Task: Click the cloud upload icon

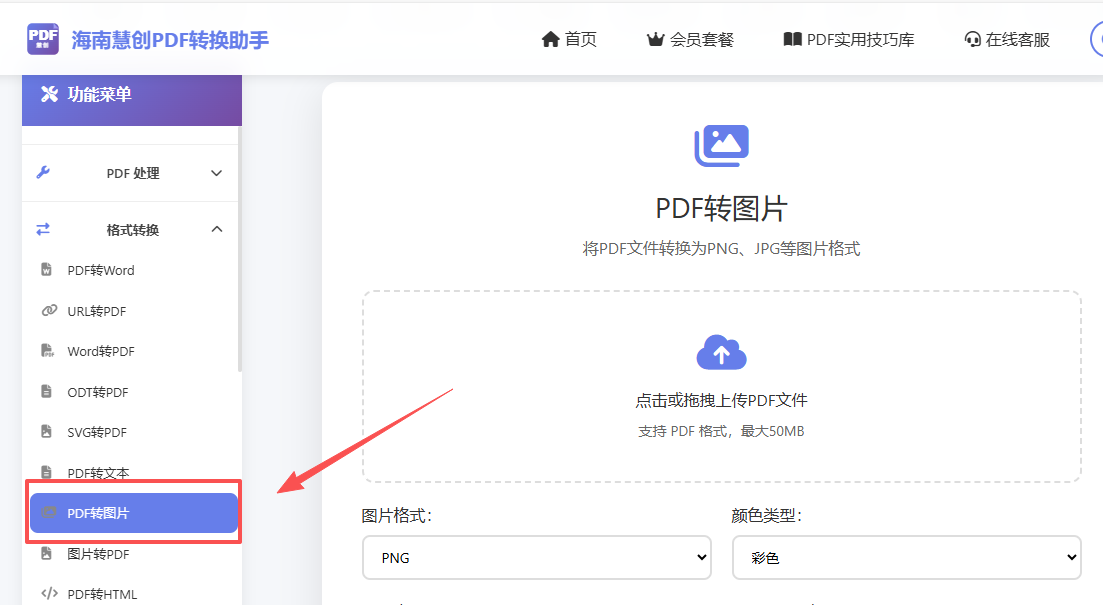Action: pos(721,352)
